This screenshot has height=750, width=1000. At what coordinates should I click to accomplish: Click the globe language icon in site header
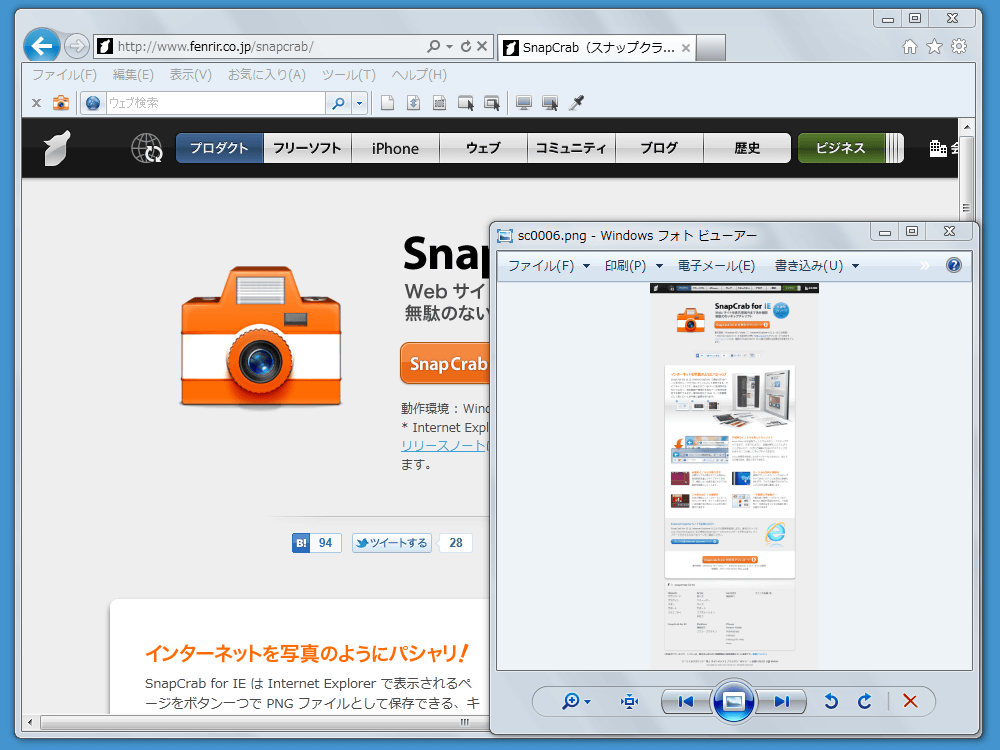pyautogui.click(x=147, y=148)
